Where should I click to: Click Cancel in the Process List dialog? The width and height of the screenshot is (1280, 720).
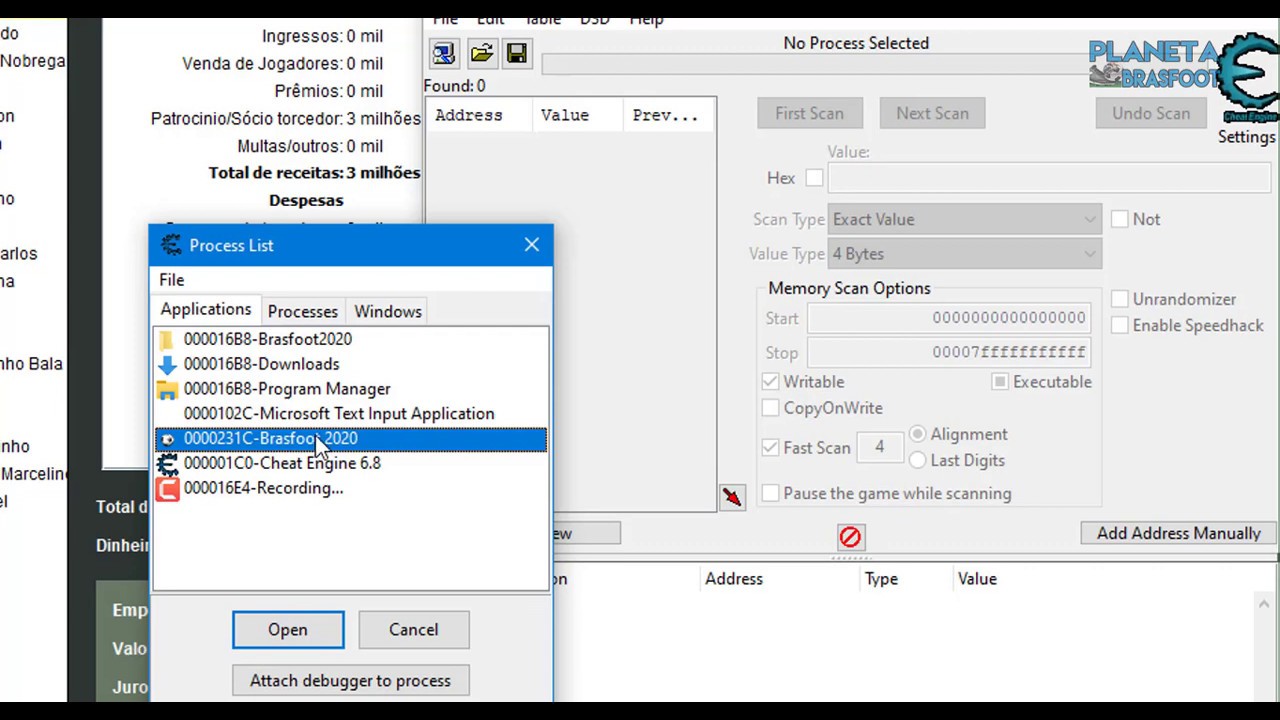413,630
